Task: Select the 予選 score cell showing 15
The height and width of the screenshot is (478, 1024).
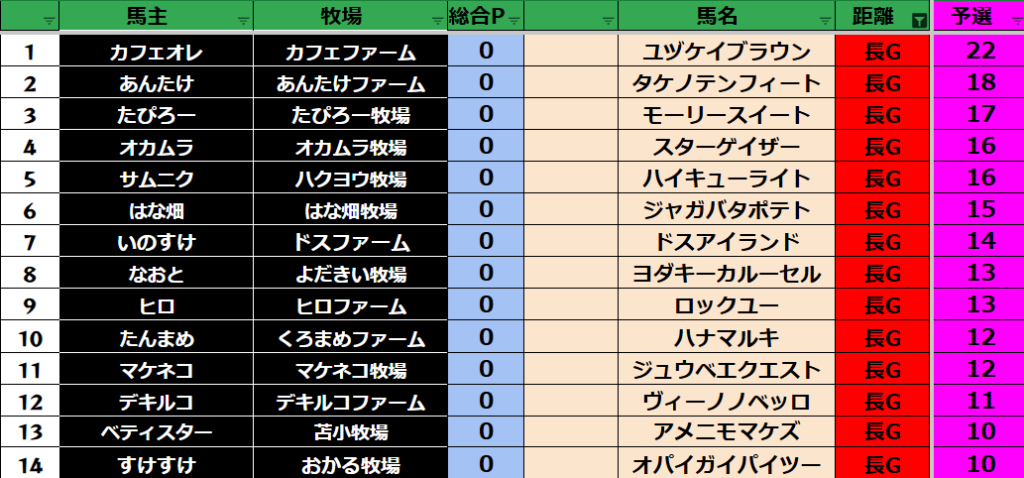Action: [980, 210]
